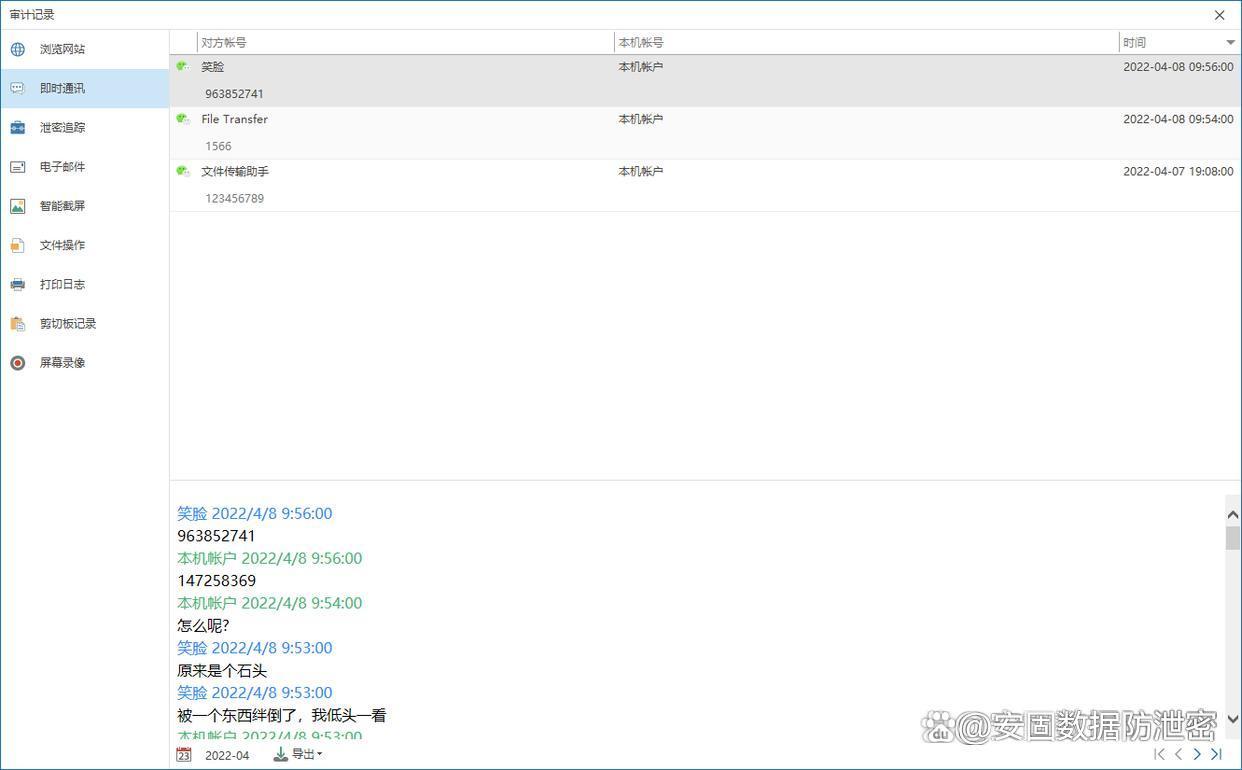Click the chat scrollbar down arrow
Screen dimensions: 1242x770
click(x=1233, y=719)
